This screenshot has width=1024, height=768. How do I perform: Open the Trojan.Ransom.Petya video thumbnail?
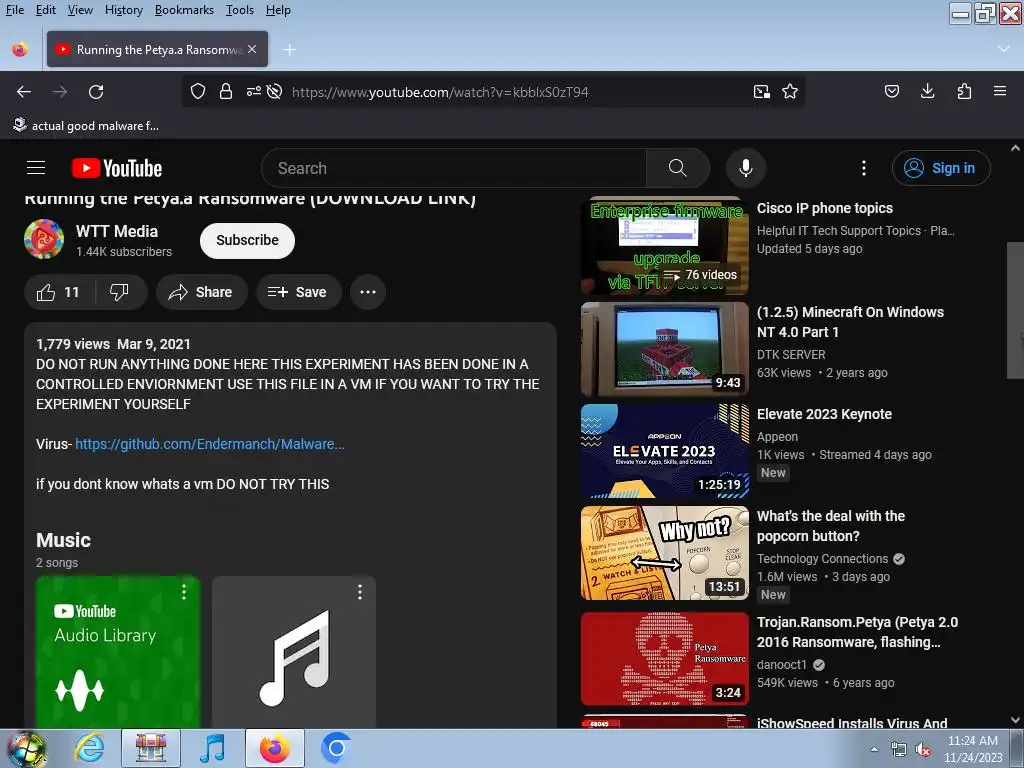[665, 659]
